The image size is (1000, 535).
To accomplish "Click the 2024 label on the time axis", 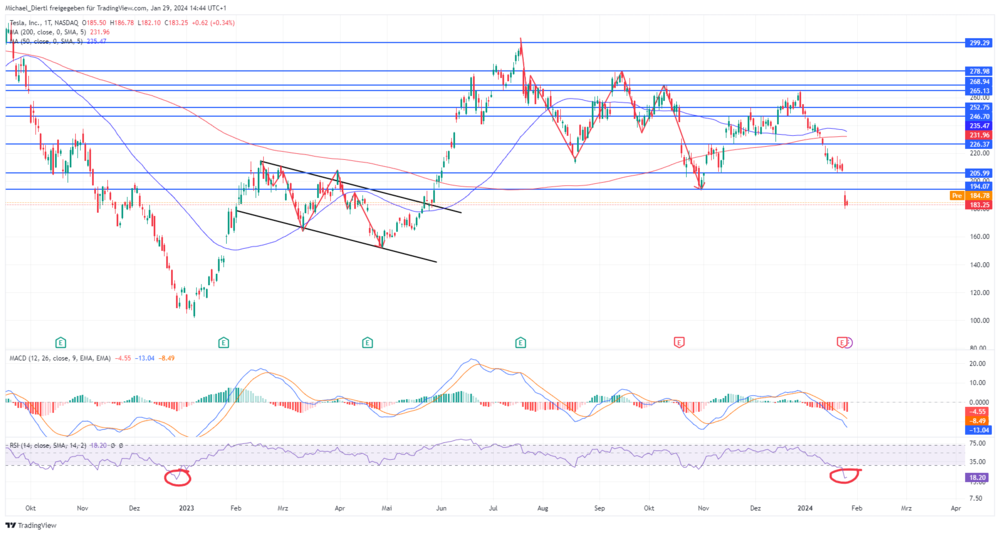I will tap(805, 509).
